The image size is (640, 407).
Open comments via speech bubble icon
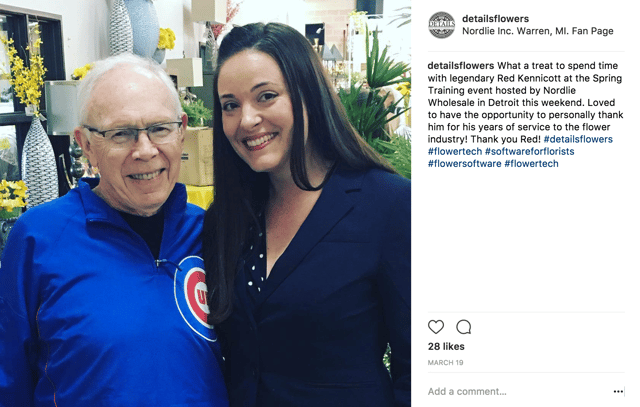(464, 327)
